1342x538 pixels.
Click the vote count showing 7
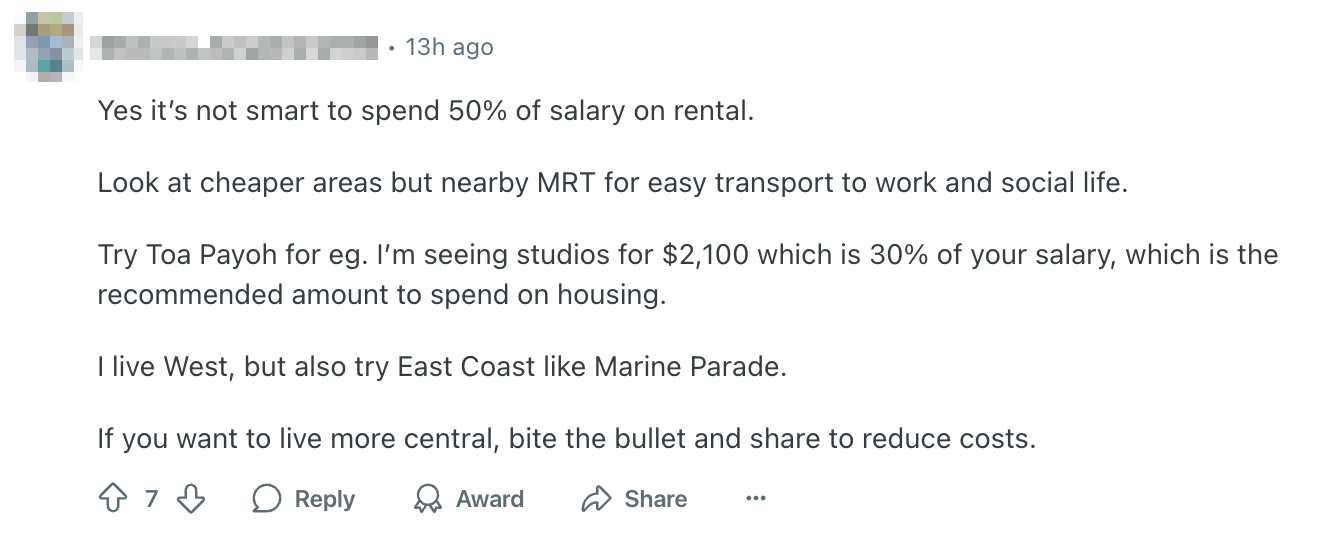[151, 498]
